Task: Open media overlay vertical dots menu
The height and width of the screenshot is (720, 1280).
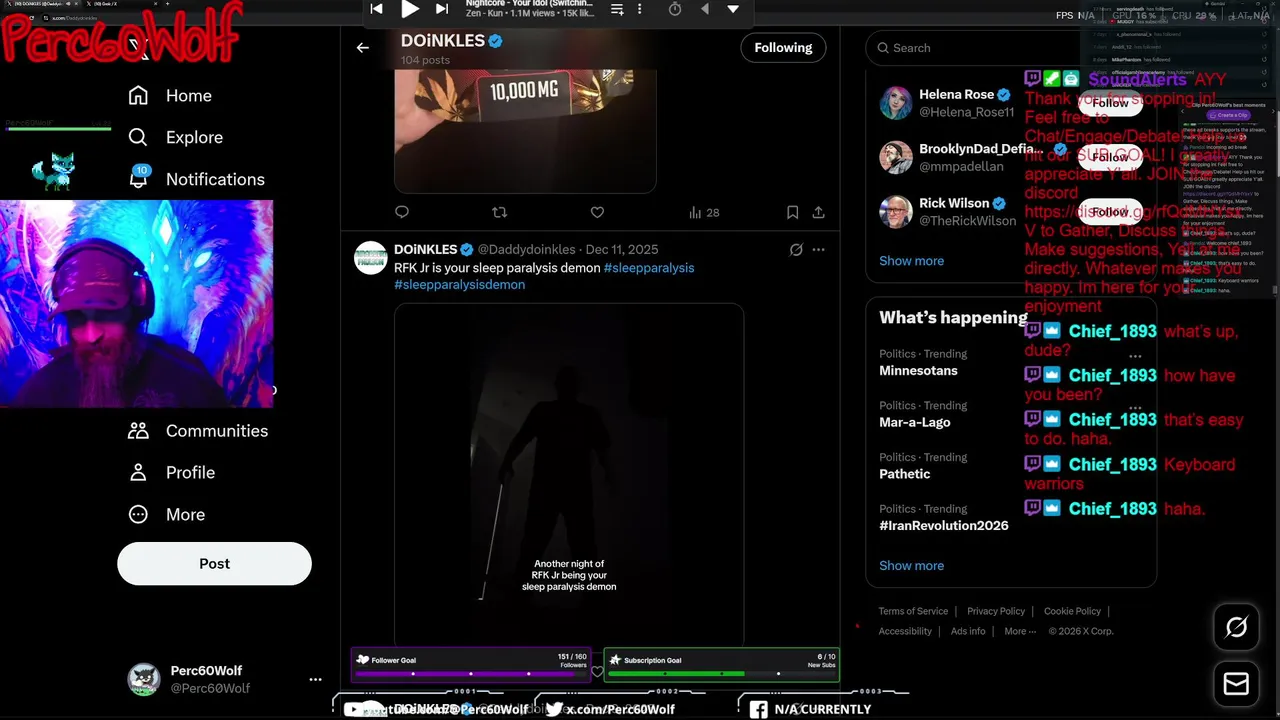Action: coord(640,9)
